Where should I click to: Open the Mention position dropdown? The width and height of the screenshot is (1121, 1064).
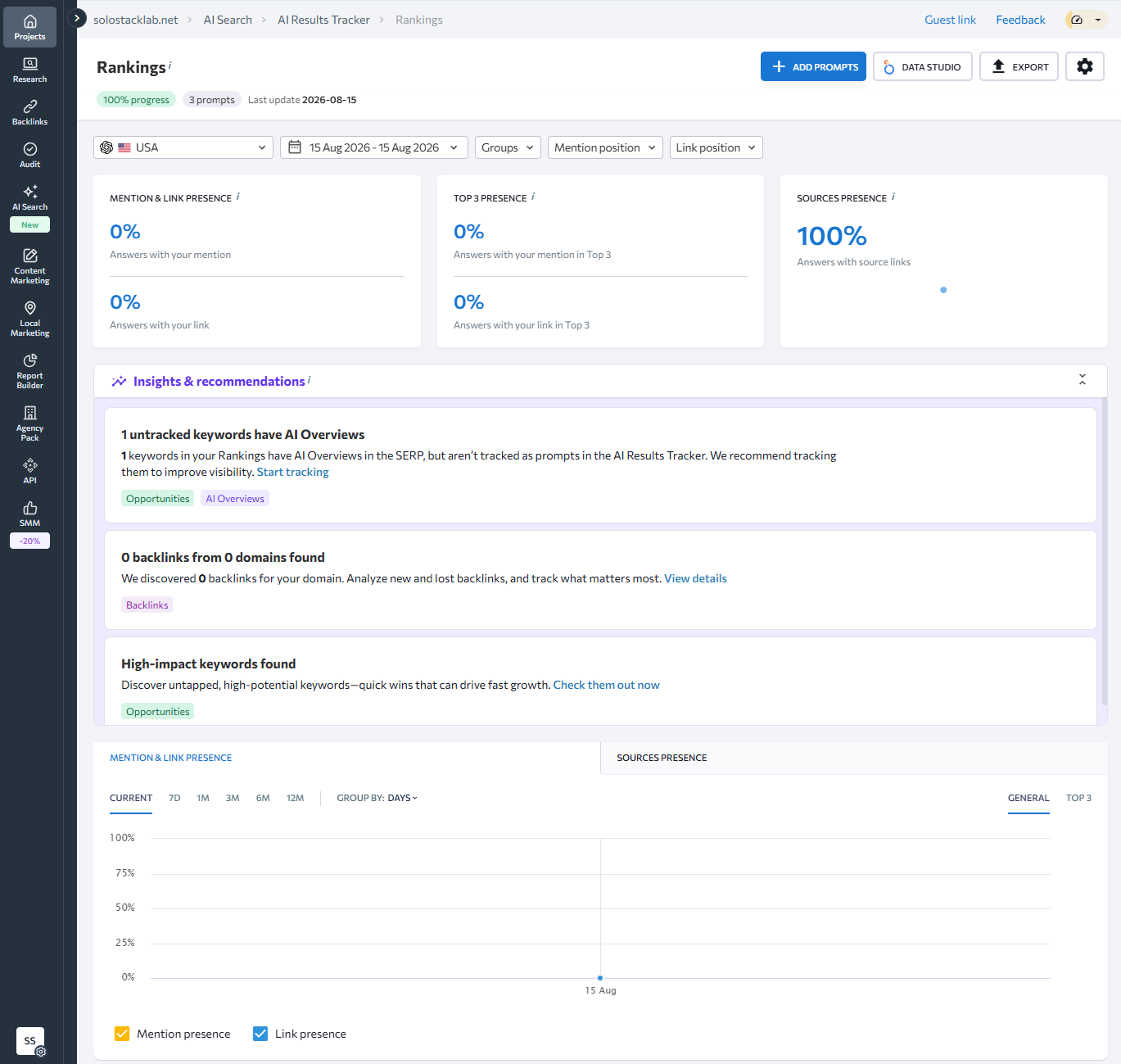[605, 147]
